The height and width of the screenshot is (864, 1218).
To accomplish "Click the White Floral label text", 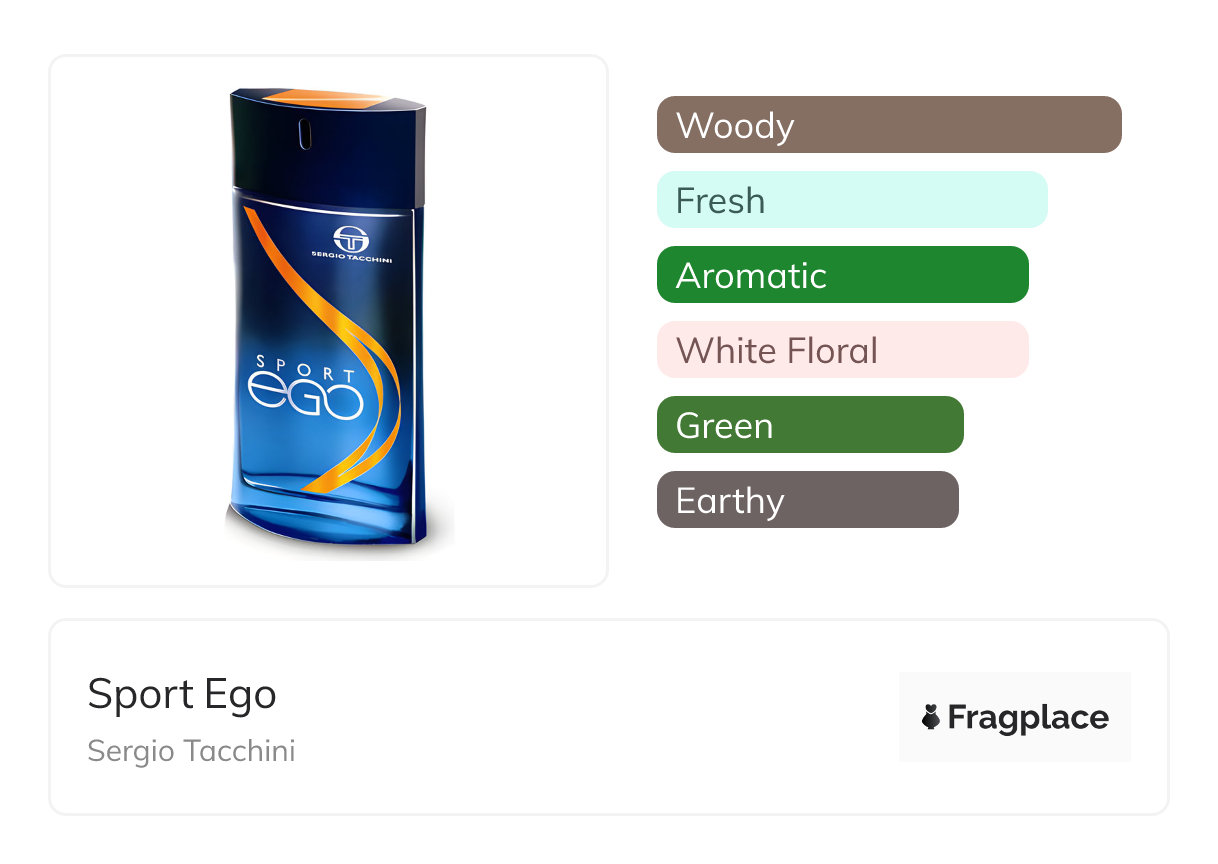I will pyautogui.click(x=777, y=351).
